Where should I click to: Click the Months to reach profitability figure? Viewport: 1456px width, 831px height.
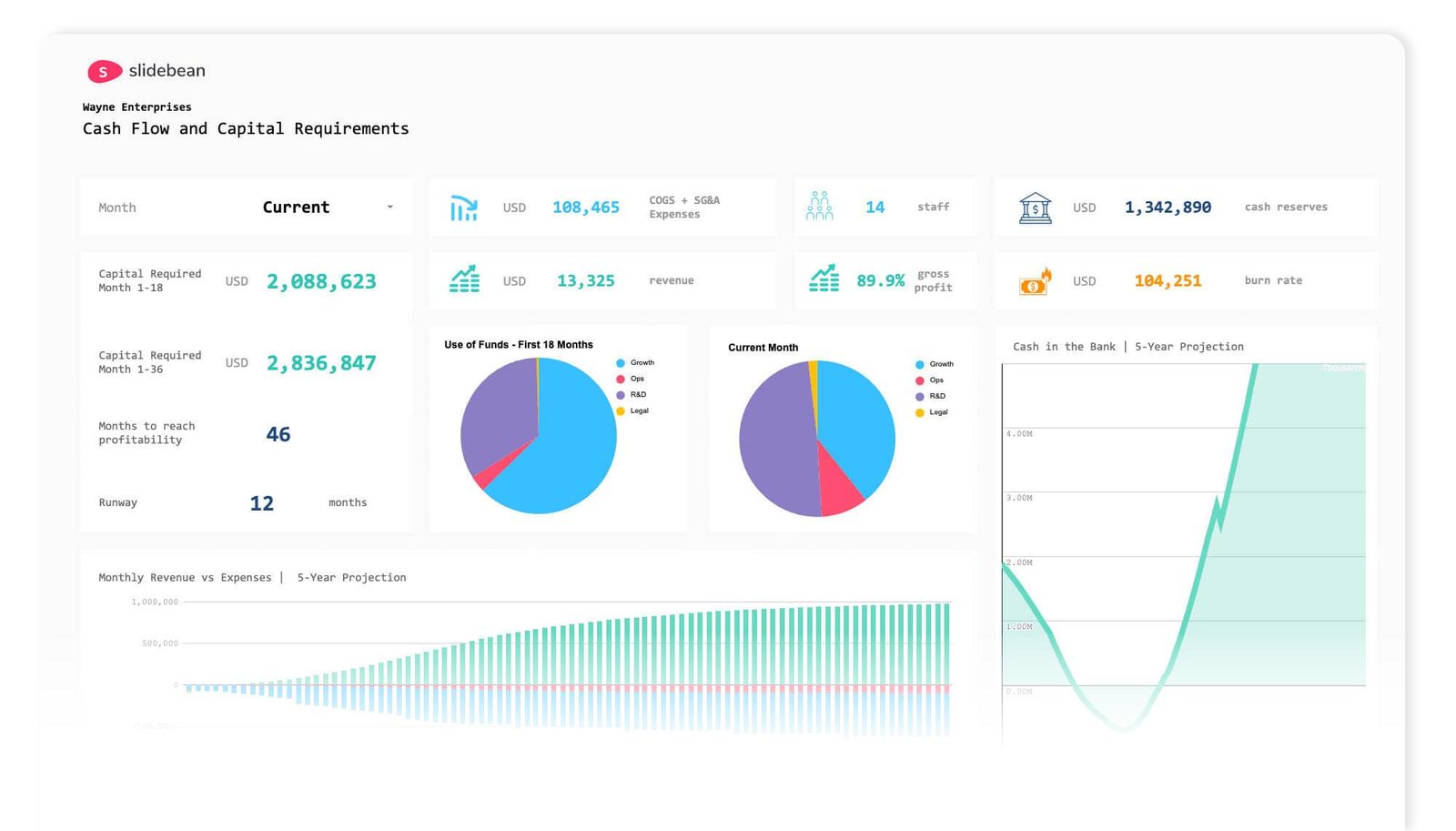tap(278, 434)
